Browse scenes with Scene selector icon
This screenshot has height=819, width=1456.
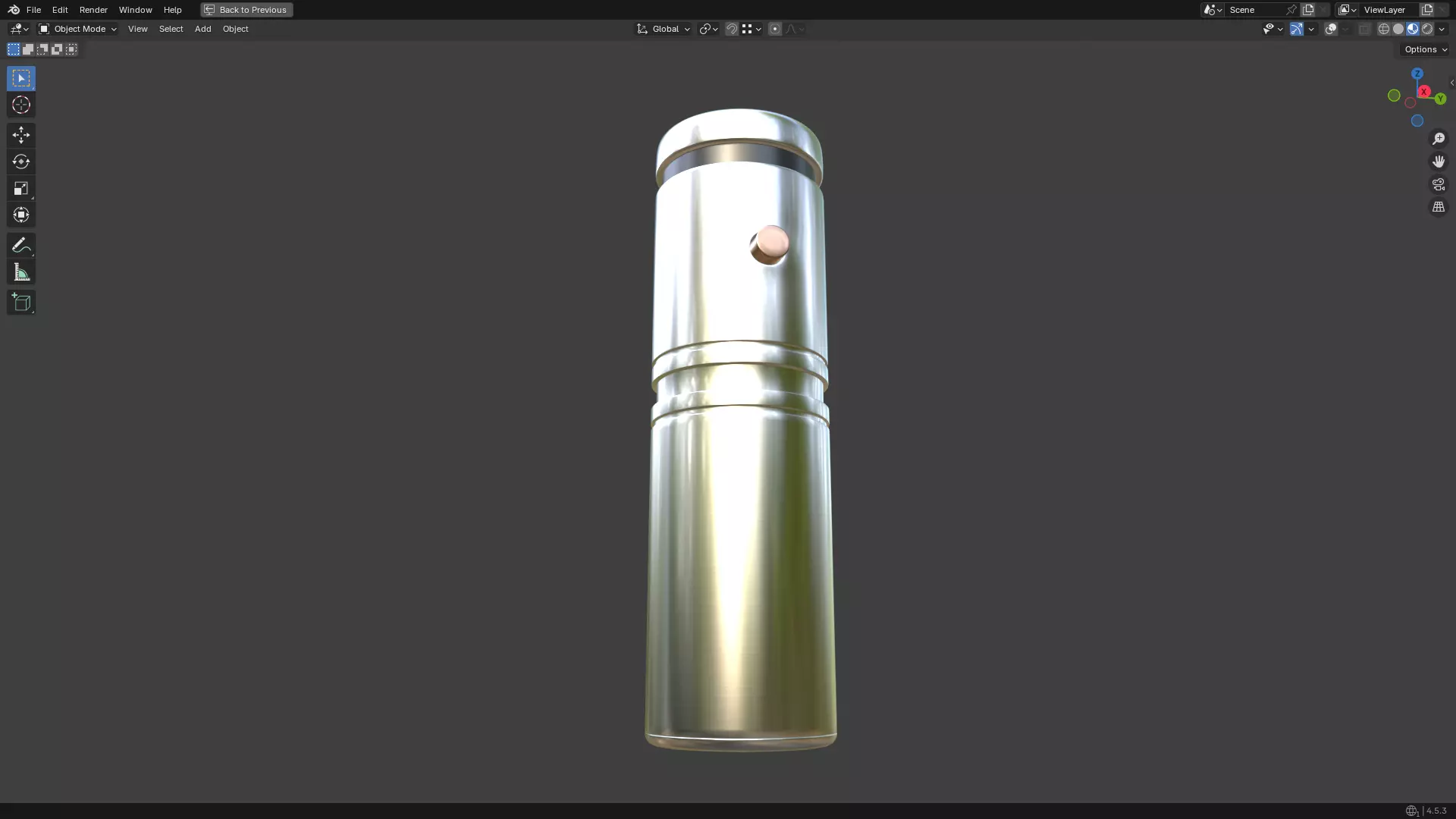coord(1213,10)
